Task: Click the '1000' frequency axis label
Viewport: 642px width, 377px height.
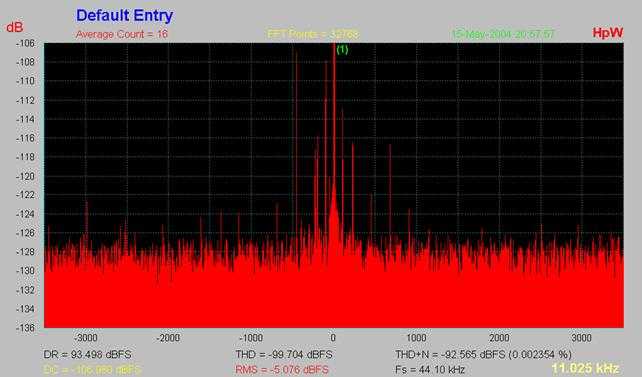Action: point(416,338)
